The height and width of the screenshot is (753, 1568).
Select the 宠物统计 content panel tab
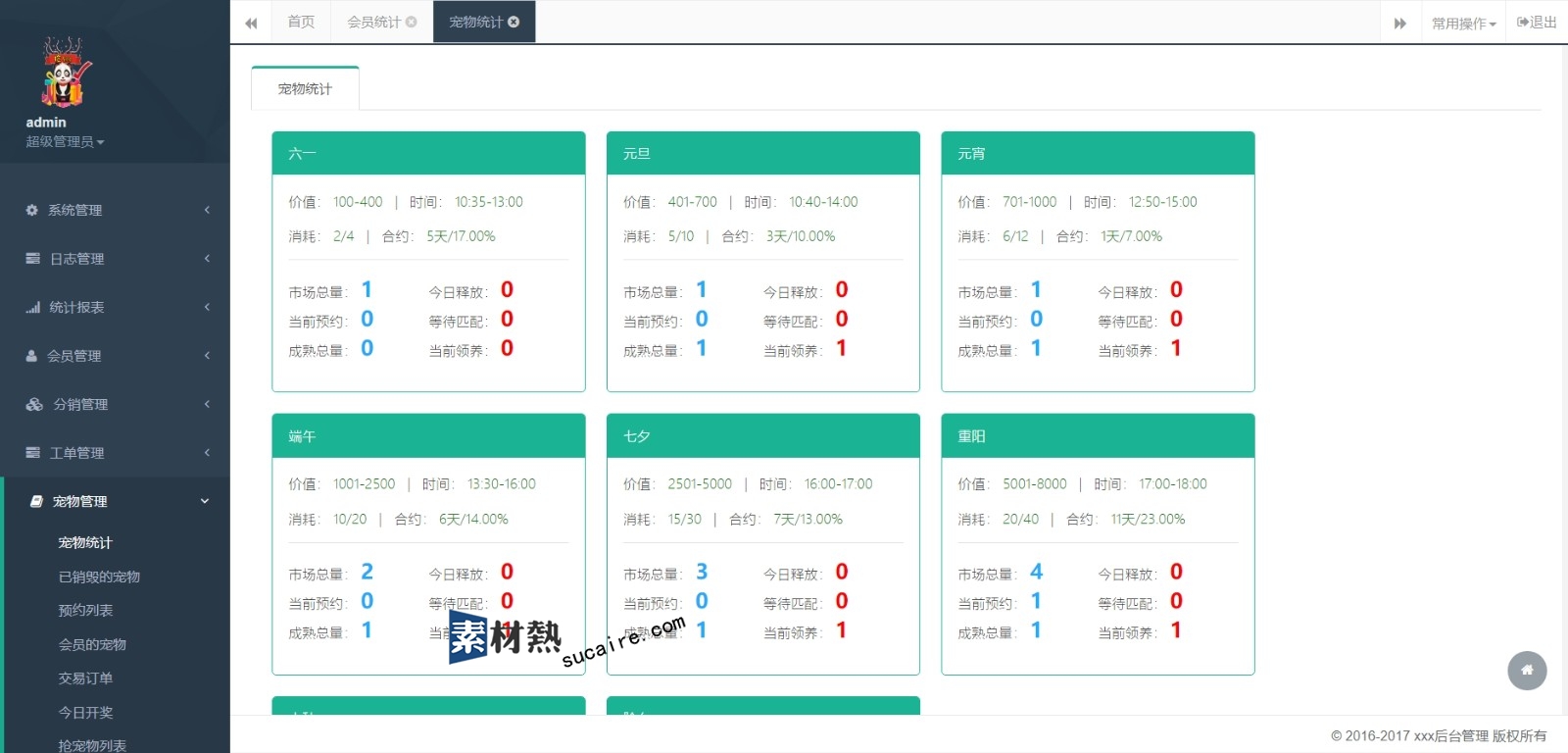tap(305, 88)
